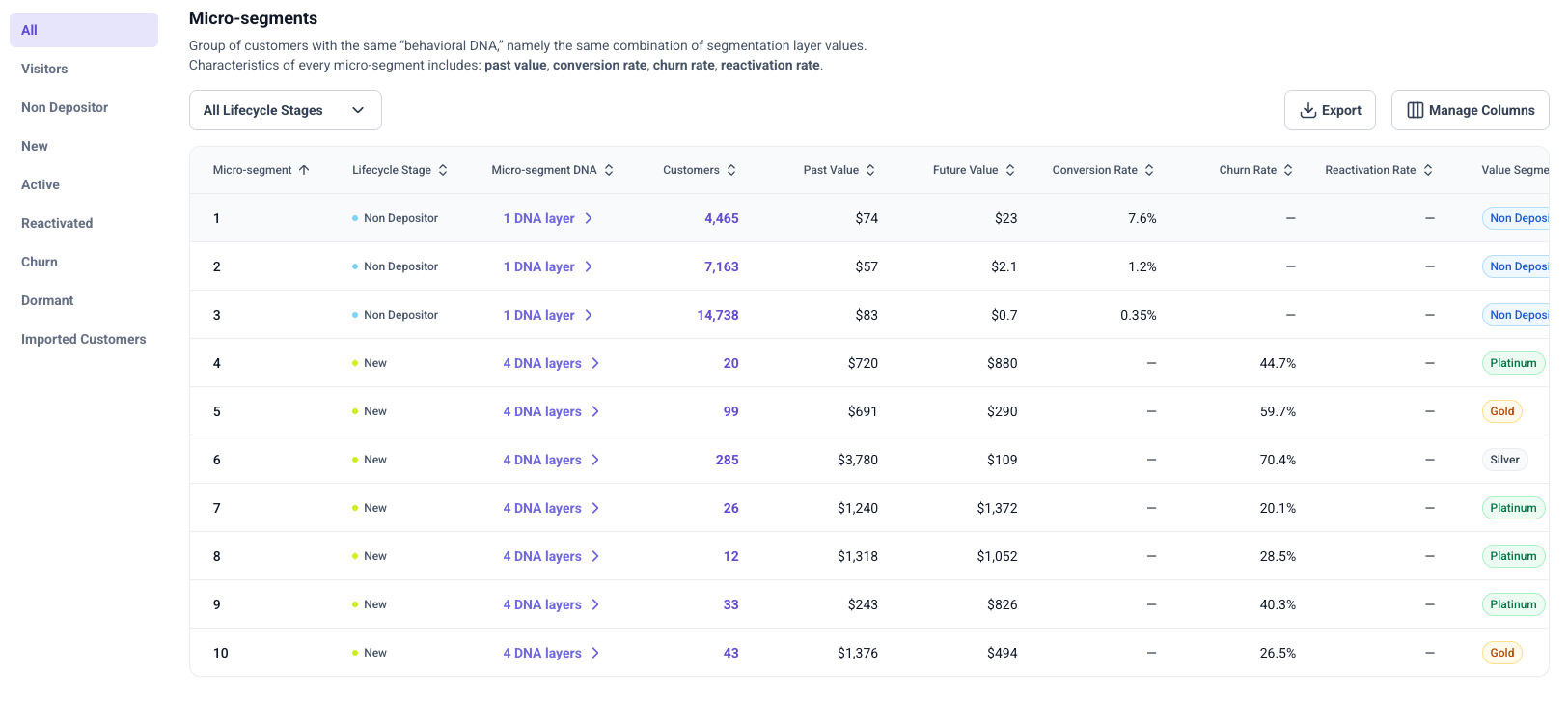Sort by Lifecycle Stage sort icon

point(443,170)
